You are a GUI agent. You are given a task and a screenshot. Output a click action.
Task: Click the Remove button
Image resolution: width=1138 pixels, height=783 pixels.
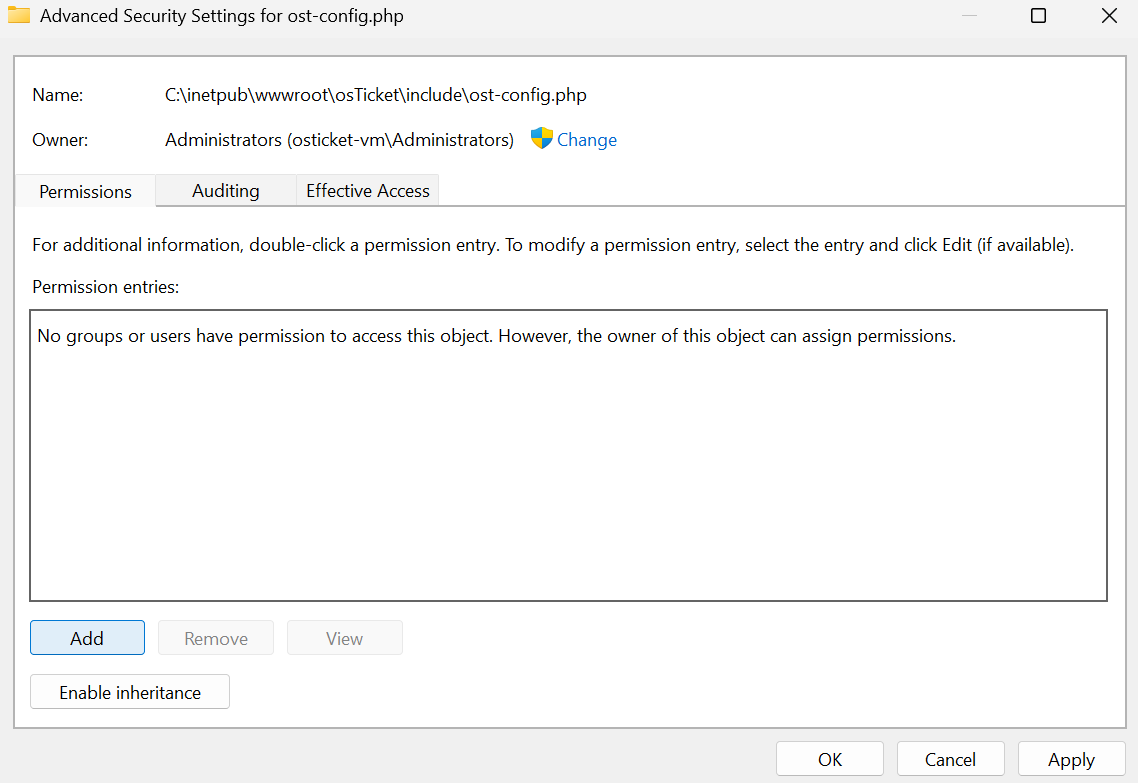(x=216, y=638)
